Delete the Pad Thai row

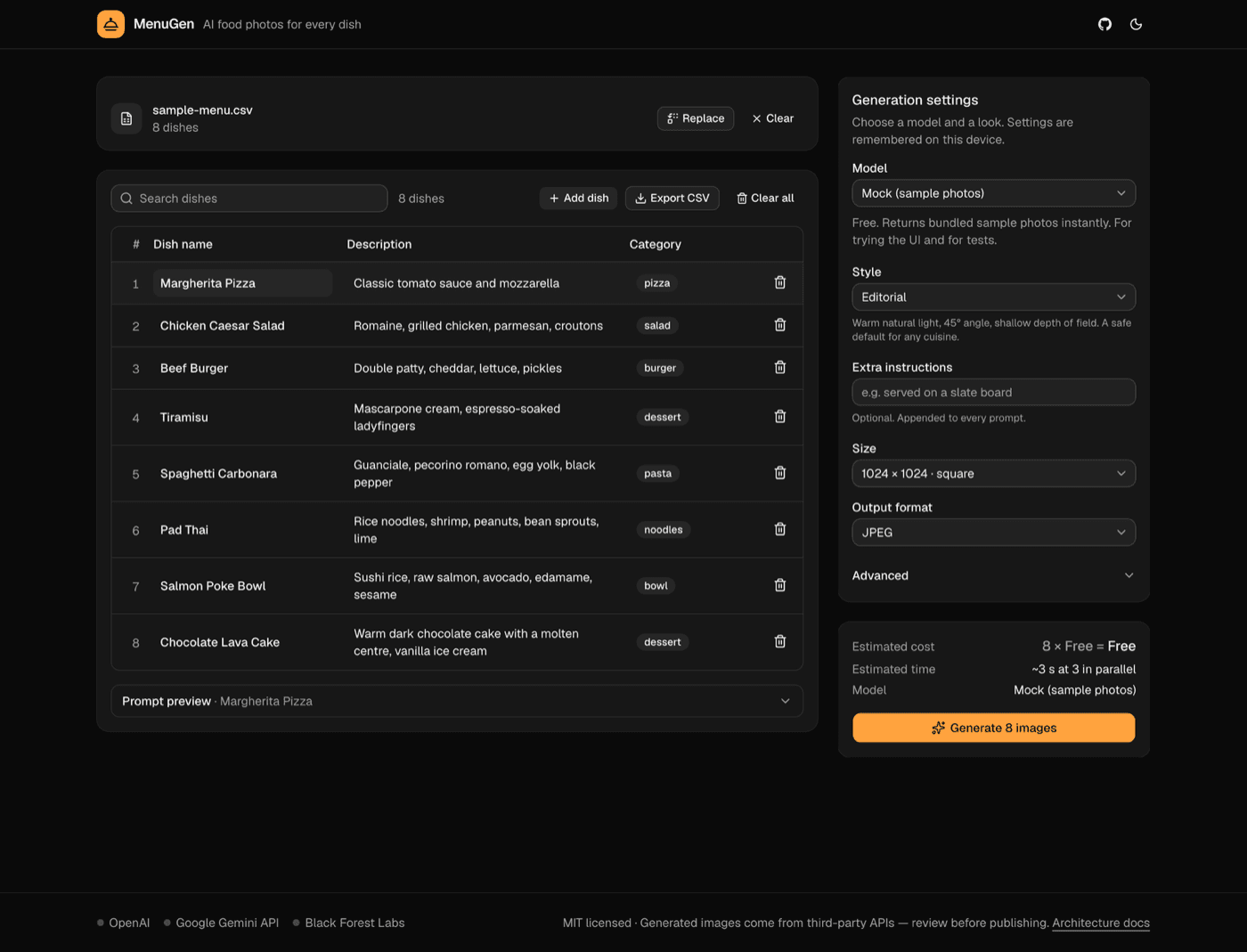(x=779, y=529)
